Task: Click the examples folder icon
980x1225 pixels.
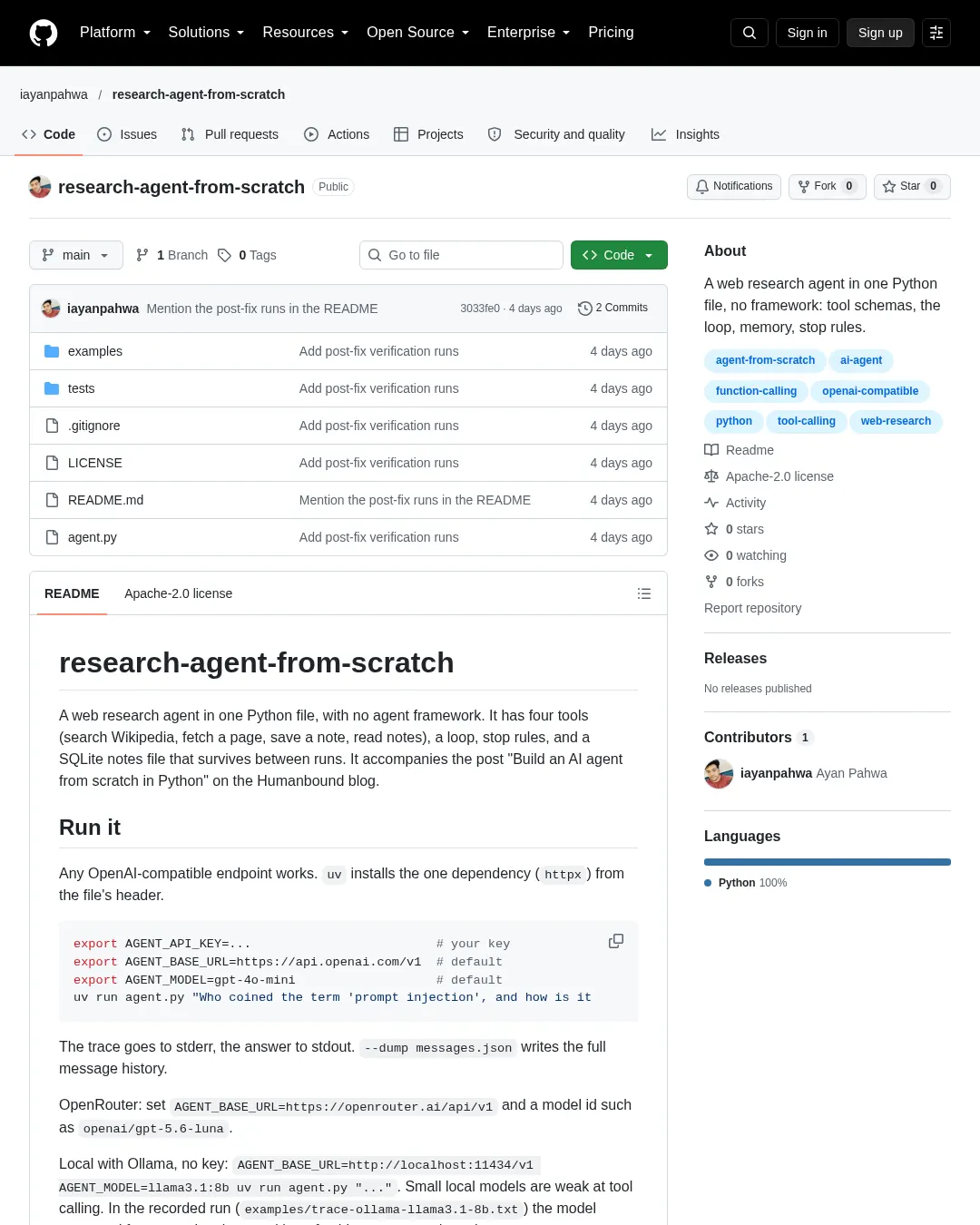Action: click(x=52, y=351)
